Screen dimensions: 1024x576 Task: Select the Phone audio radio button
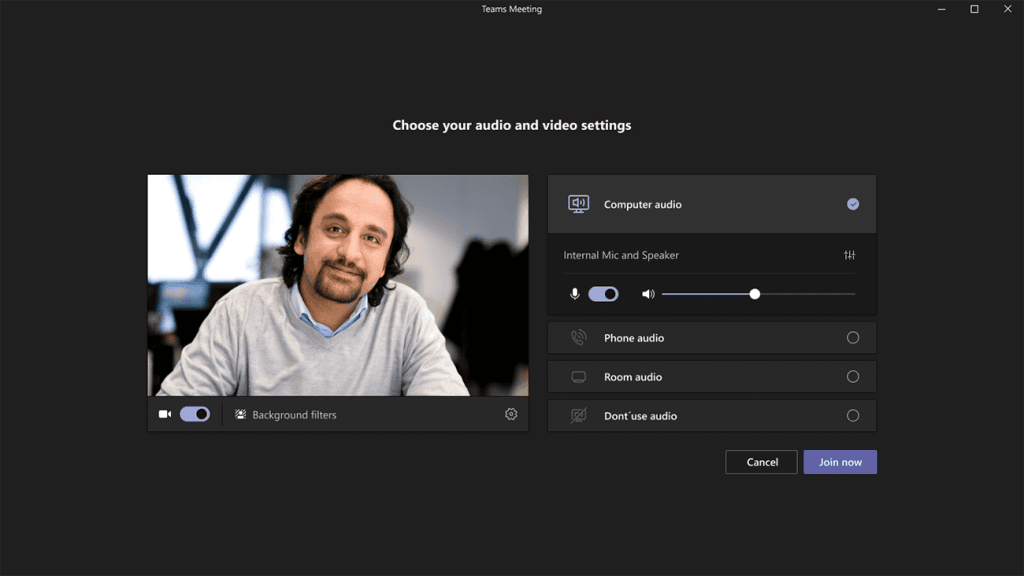[853, 338]
